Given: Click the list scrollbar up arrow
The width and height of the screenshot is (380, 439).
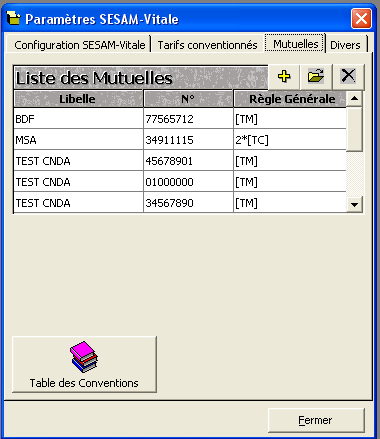Looking at the screenshot, I should point(354,98).
